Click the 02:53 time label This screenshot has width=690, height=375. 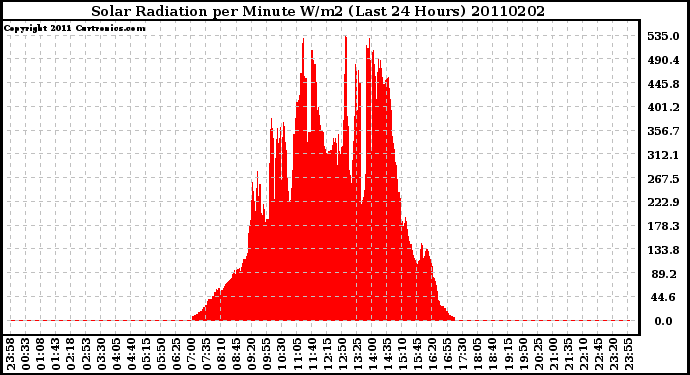tap(86, 355)
